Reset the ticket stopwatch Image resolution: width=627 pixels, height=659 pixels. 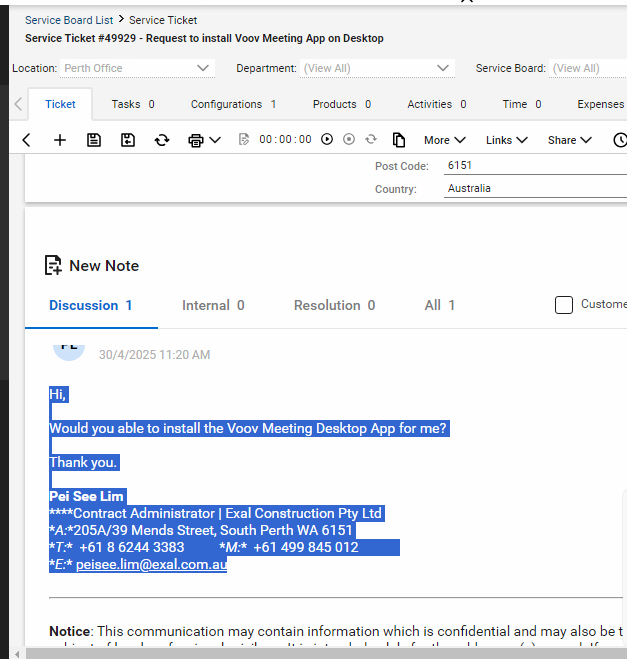(x=371, y=139)
